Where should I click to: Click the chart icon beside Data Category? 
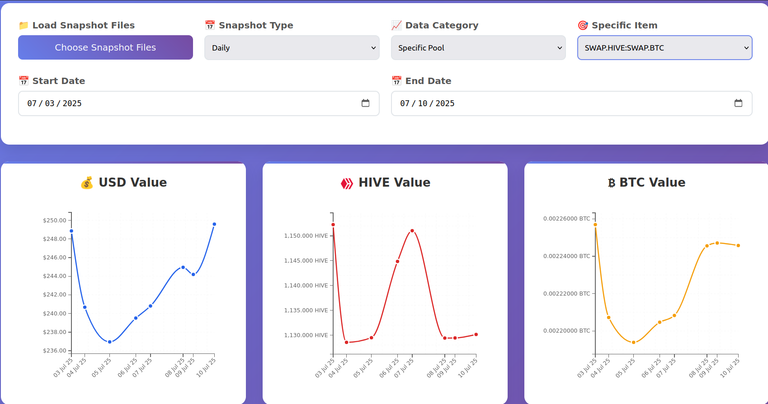(396, 25)
